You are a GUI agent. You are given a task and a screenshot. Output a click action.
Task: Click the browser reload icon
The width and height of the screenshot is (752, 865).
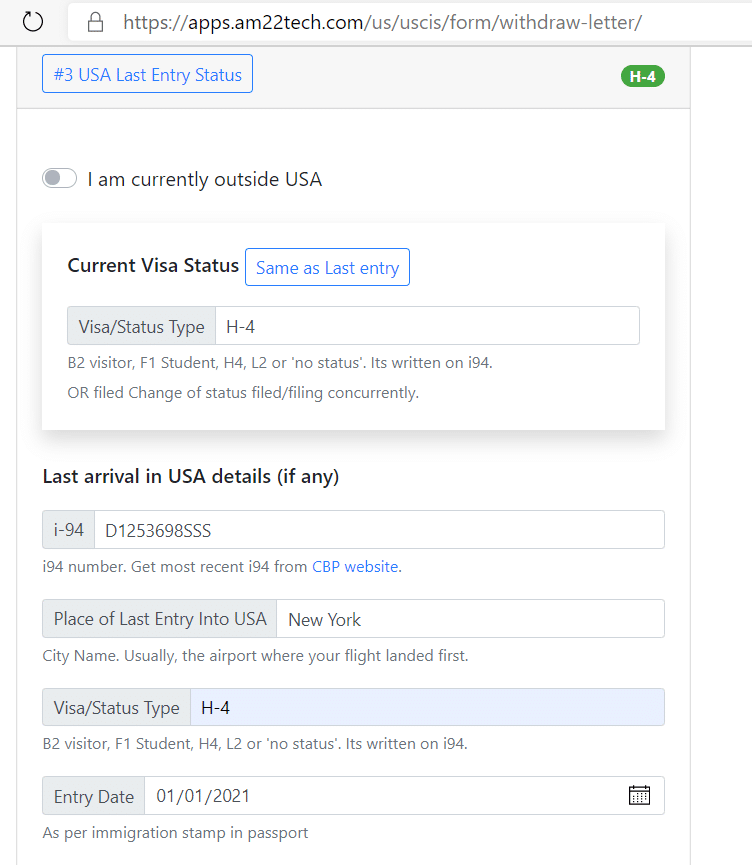pos(33,22)
